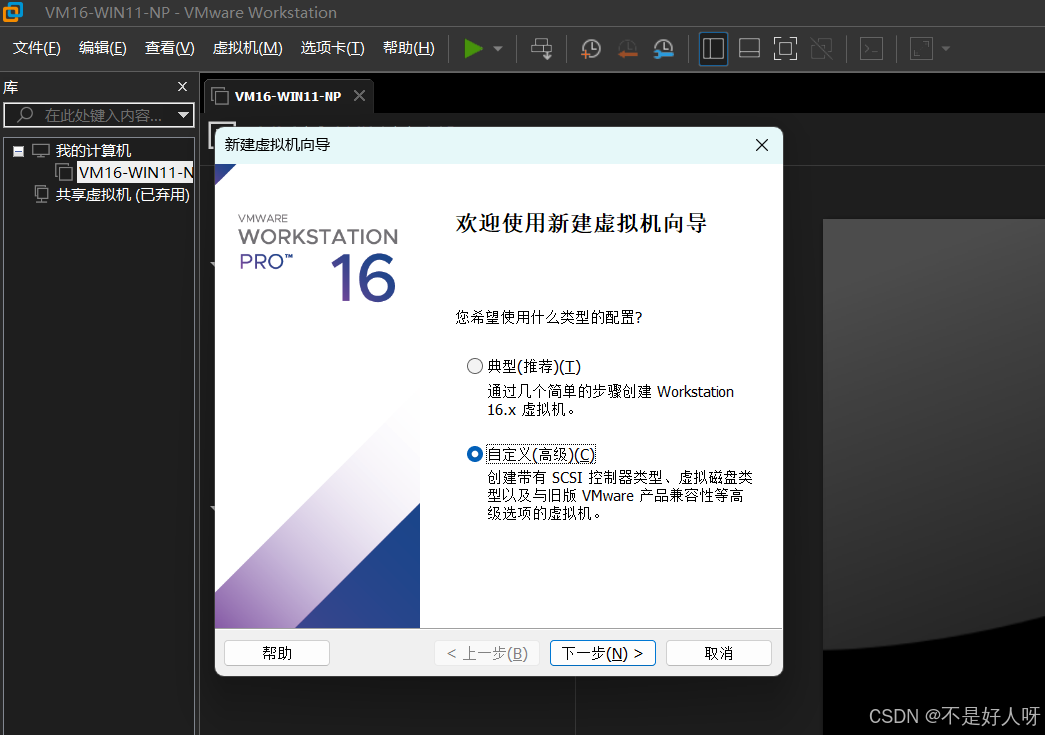Click the monitor icon beside 我的计算机
Screen dimensions: 1045x735
(41, 151)
